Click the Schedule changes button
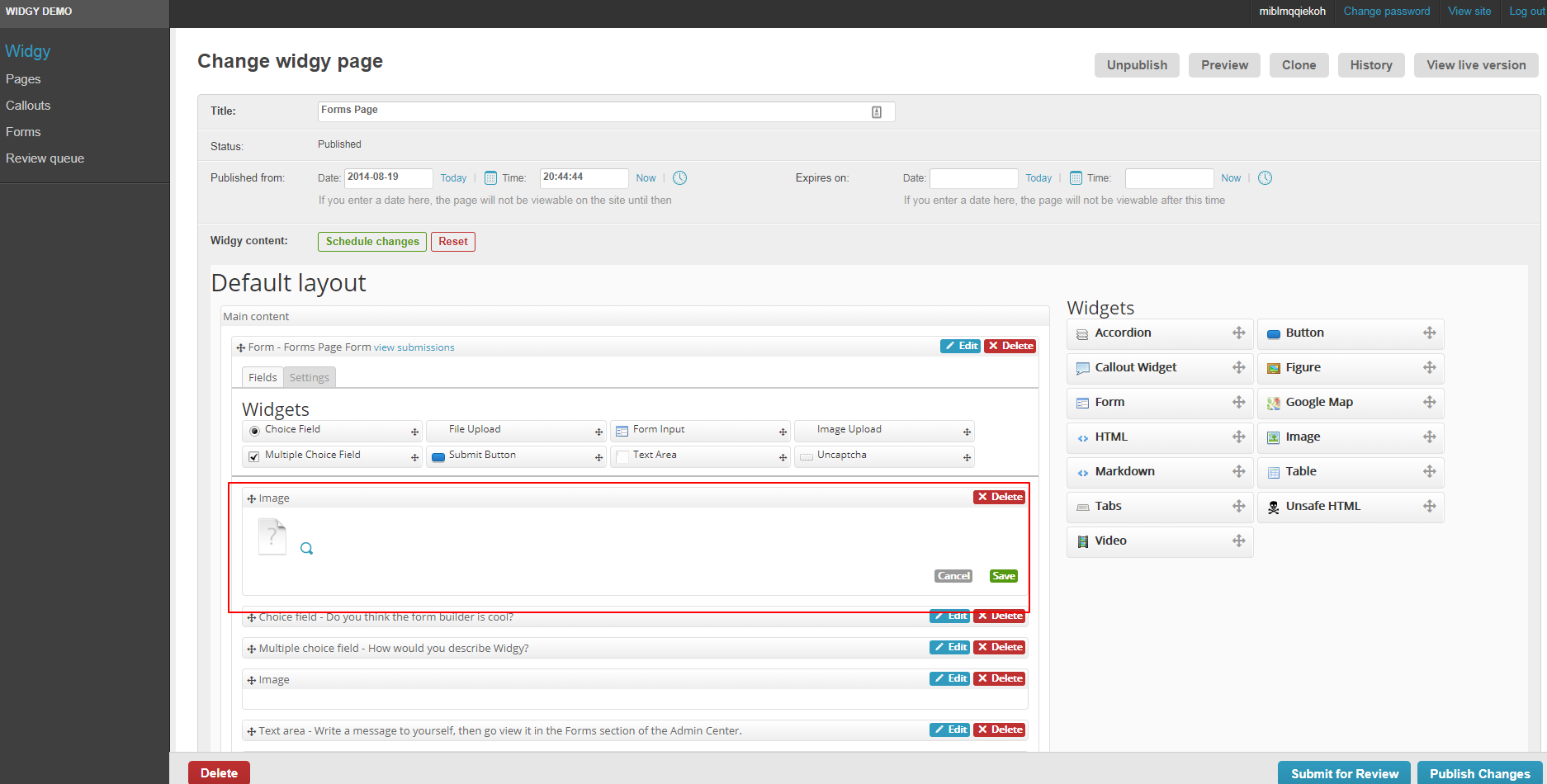The width and height of the screenshot is (1547, 784). (x=371, y=241)
